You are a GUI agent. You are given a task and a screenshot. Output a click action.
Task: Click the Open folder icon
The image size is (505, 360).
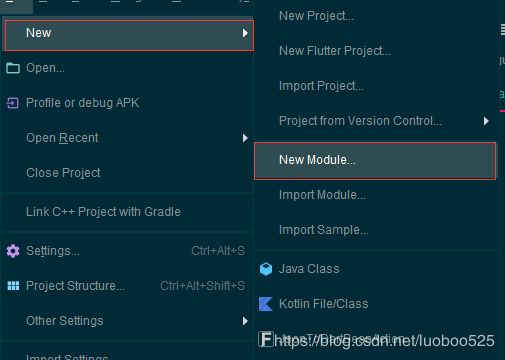[13, 68]
